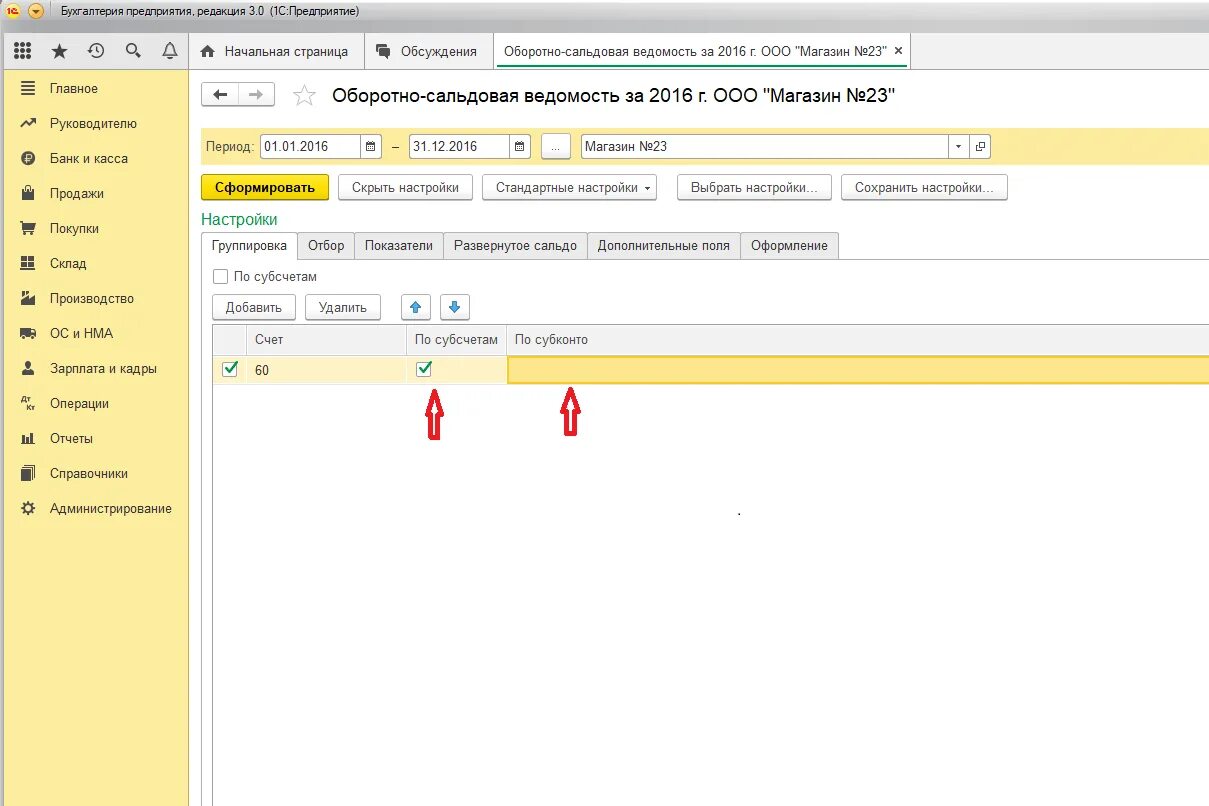Click the Администрирование gear icon
The width and height of the screenshot is (1209, 806).
tap(28, 508)
